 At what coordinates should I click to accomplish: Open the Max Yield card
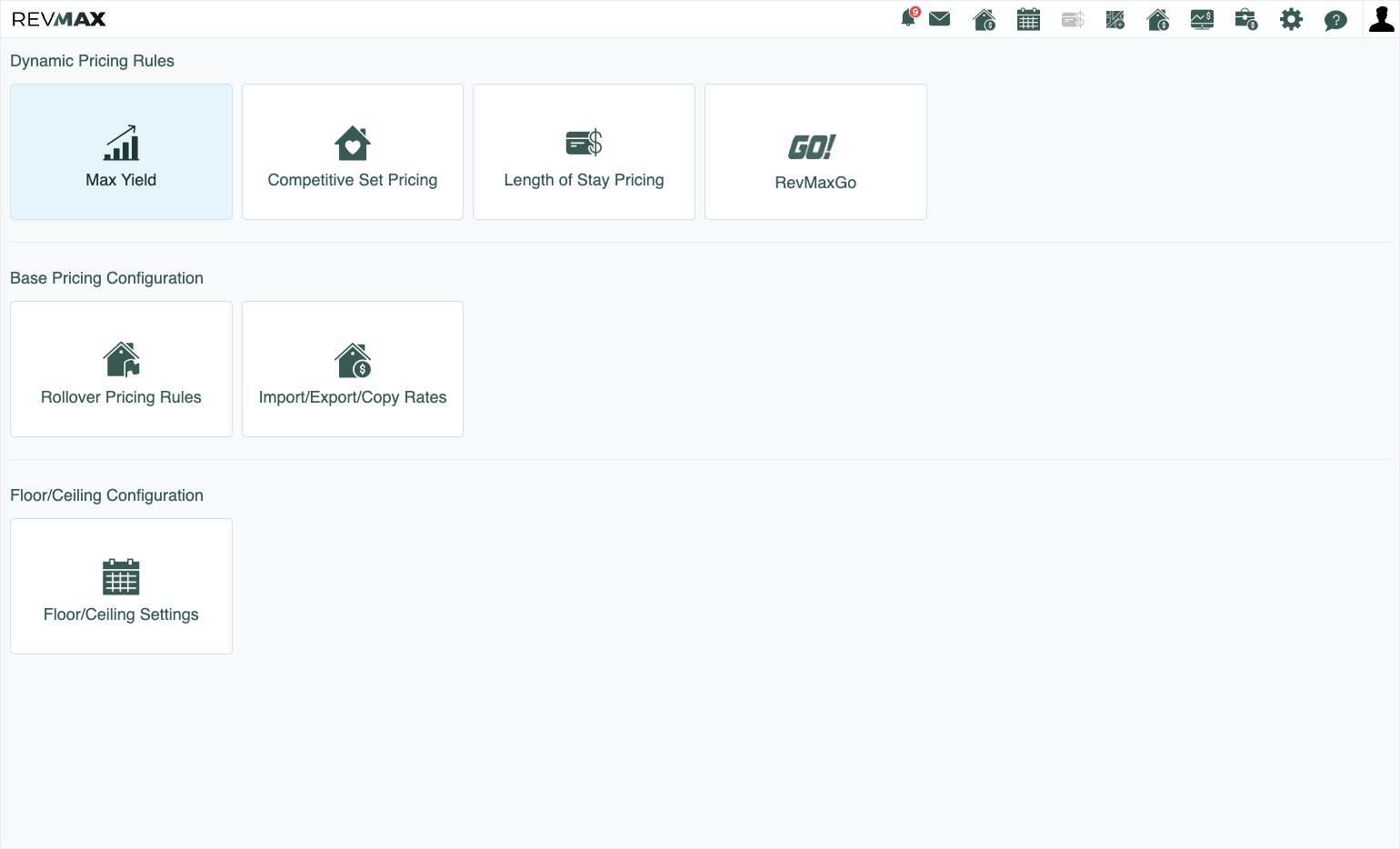pyautogui.click(x=121, y=152)
